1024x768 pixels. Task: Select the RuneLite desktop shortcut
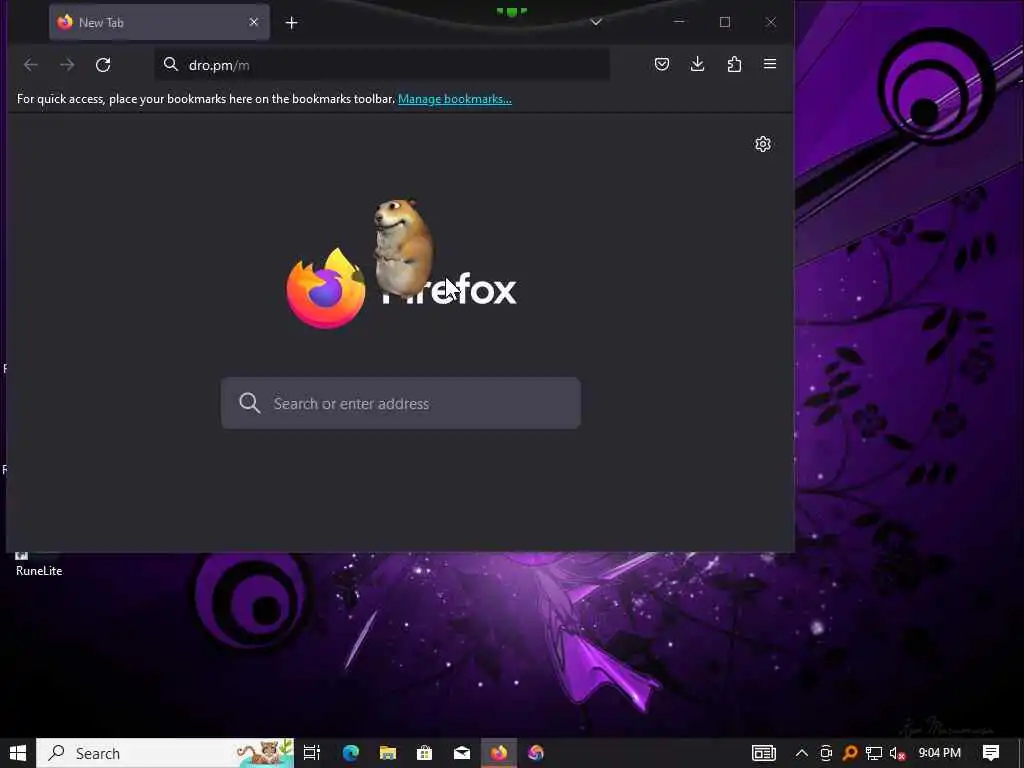coord(39,566)
